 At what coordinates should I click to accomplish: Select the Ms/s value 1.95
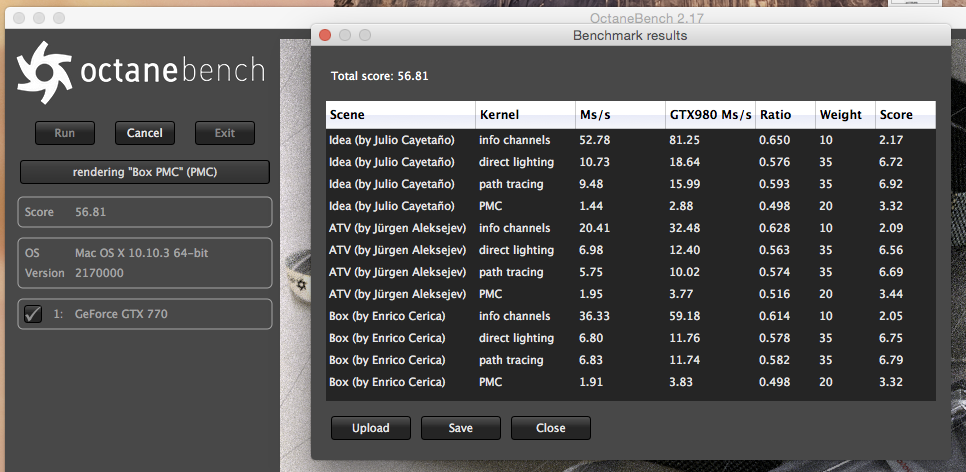591,294
